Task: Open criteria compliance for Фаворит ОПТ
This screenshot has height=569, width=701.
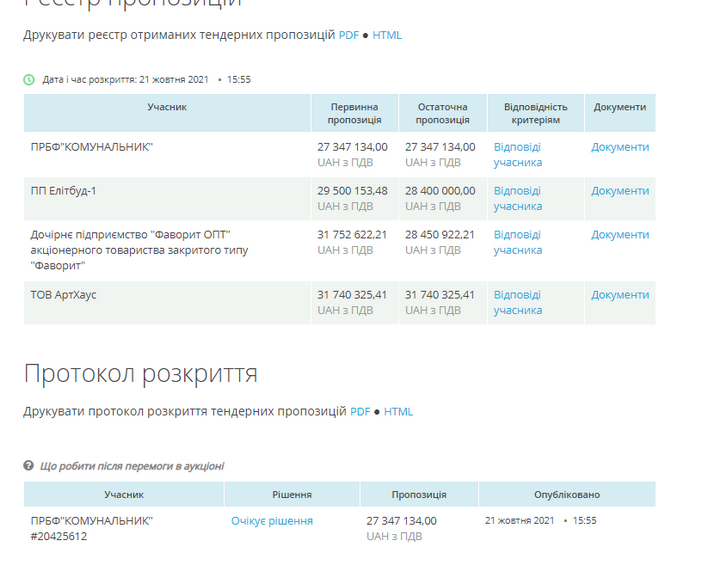Action: [x=517, y=242]
